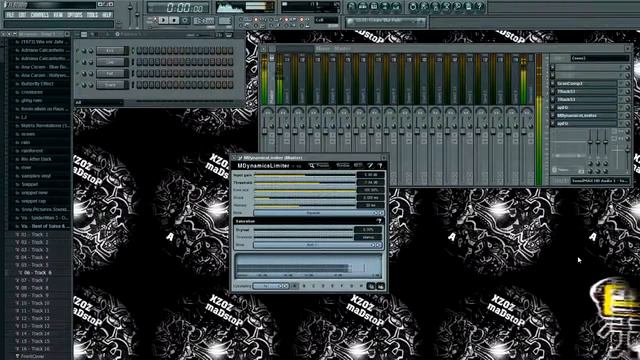Click the Kick channel volume knob
The height and width of the screenshot is (360, 640).
[x=91, y=51]
